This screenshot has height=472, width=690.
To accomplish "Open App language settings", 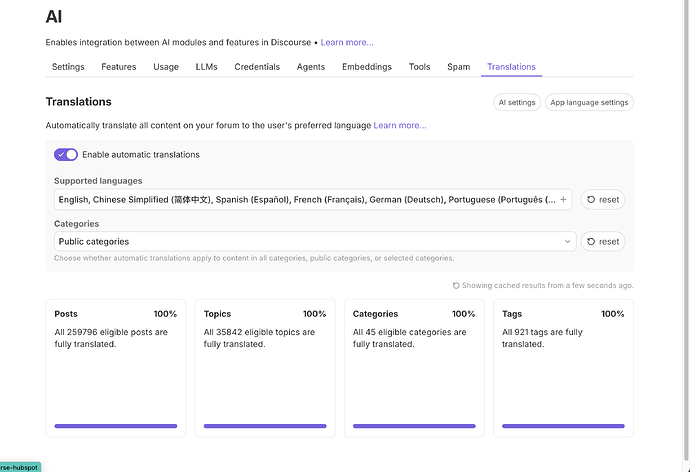I will coord(589,102).
